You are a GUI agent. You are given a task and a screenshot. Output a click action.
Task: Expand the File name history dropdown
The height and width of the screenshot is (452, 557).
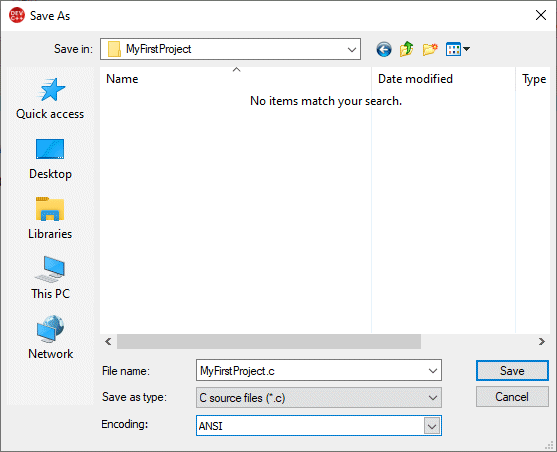point(433,371)
